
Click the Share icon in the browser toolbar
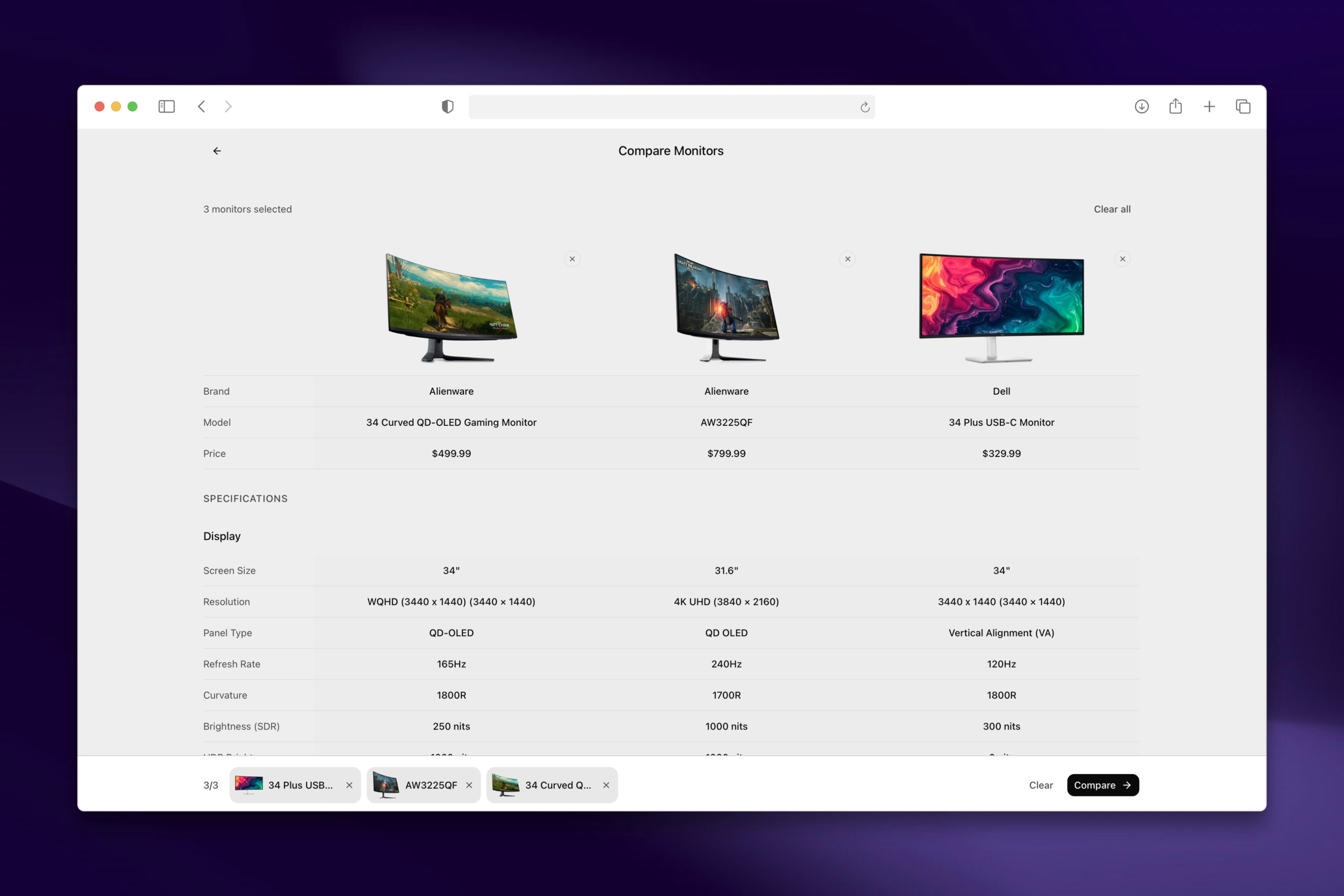point(1175,106)
